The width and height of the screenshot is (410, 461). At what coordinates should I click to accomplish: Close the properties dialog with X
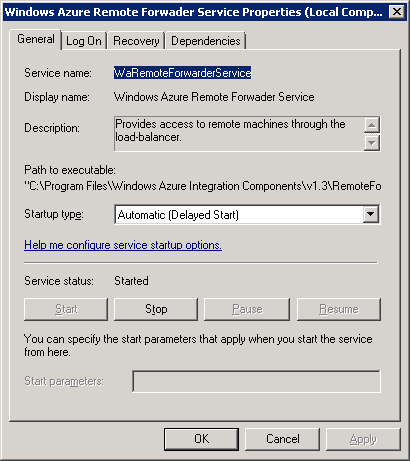pyautogui.click(x=397, y=12)
